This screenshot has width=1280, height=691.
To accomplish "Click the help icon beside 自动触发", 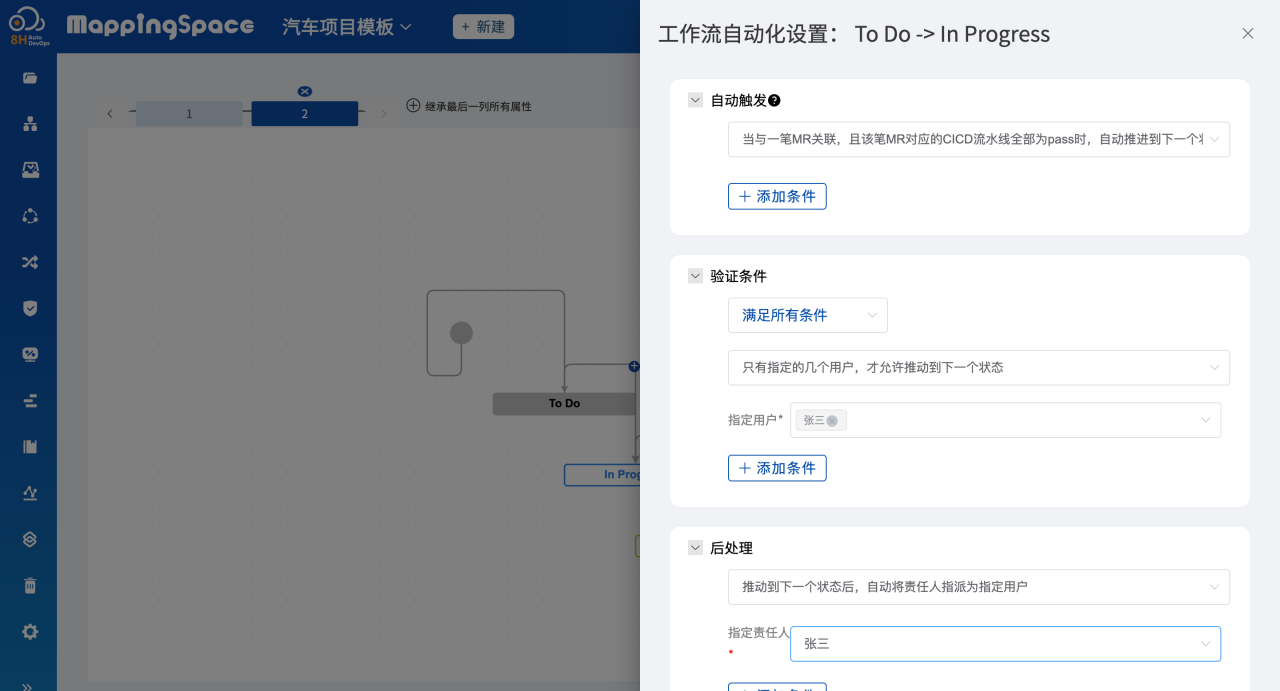I will coord(774,100).
